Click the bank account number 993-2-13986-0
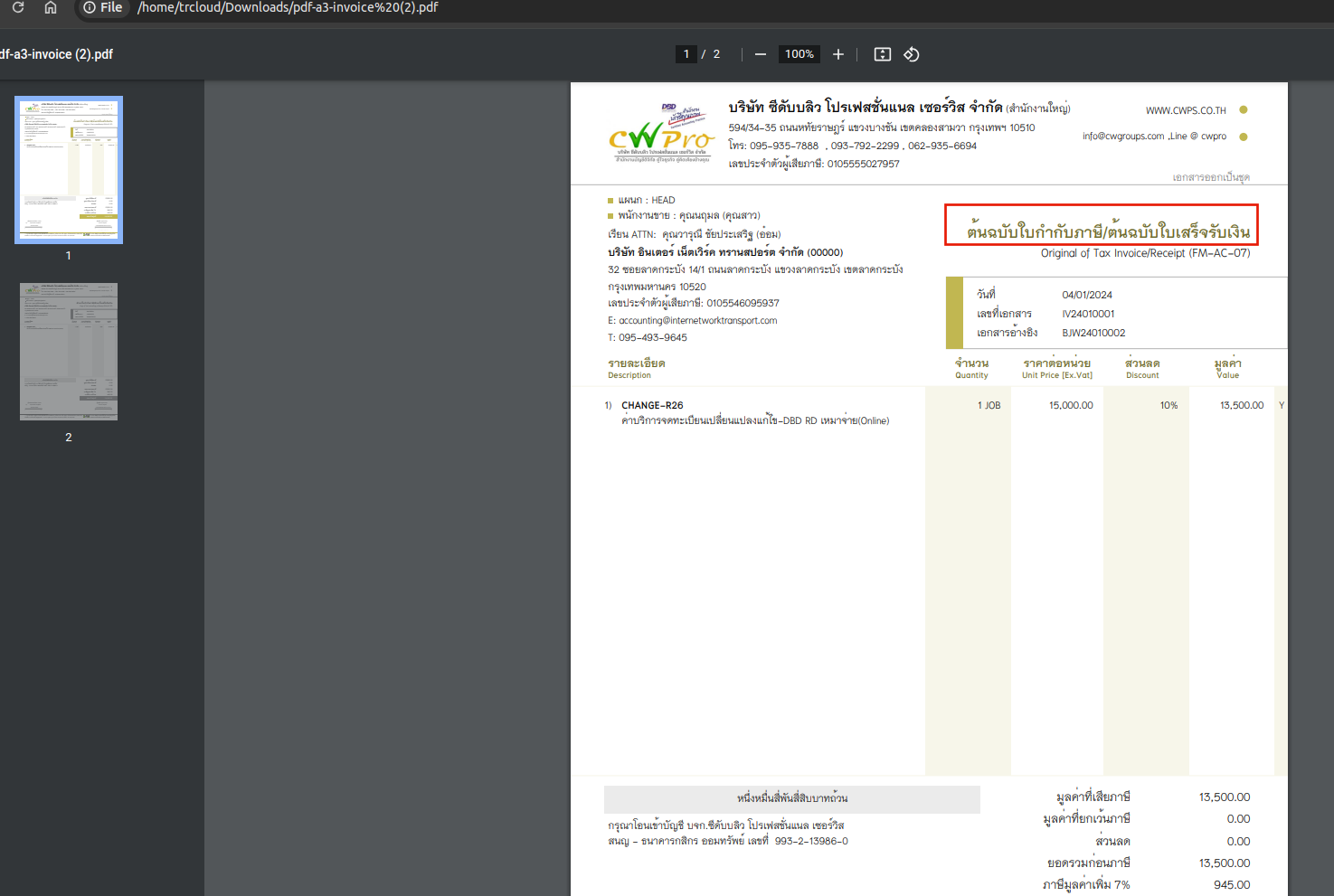Screen dimensions: 1334x896 click(811, 841)
